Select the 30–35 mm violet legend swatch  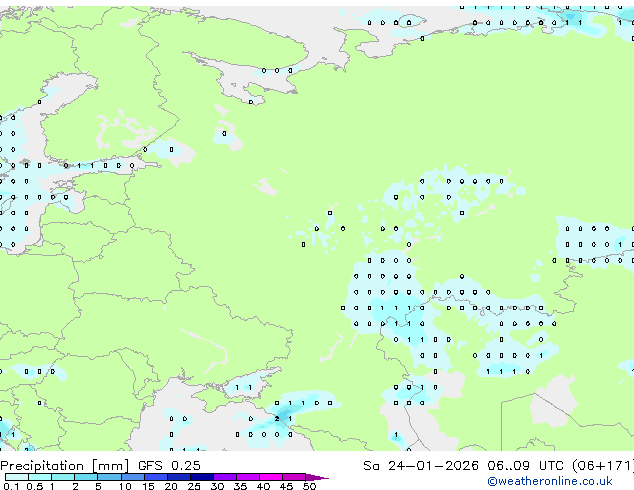click(224, 477)
